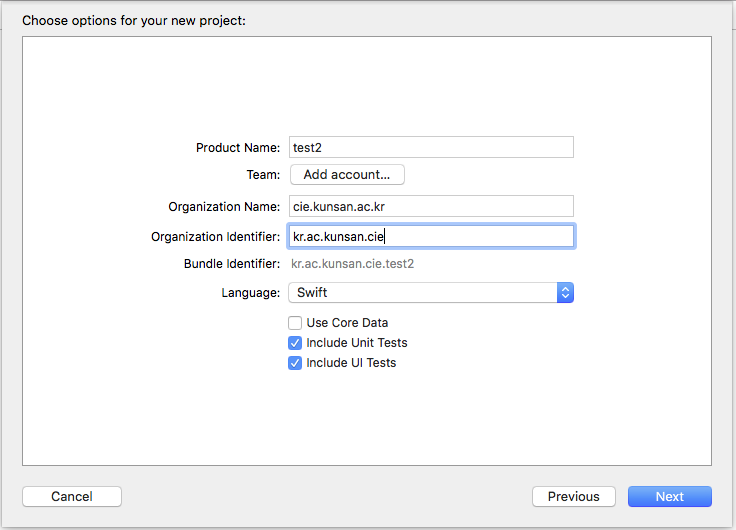Click inside the Organization Identifier field
Image resolution: width=736 pixels, height=530 pixels.
click(x=430, y=236)
